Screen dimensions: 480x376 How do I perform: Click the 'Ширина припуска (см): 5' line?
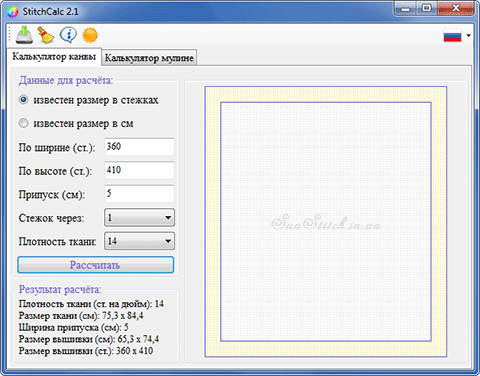73,327
